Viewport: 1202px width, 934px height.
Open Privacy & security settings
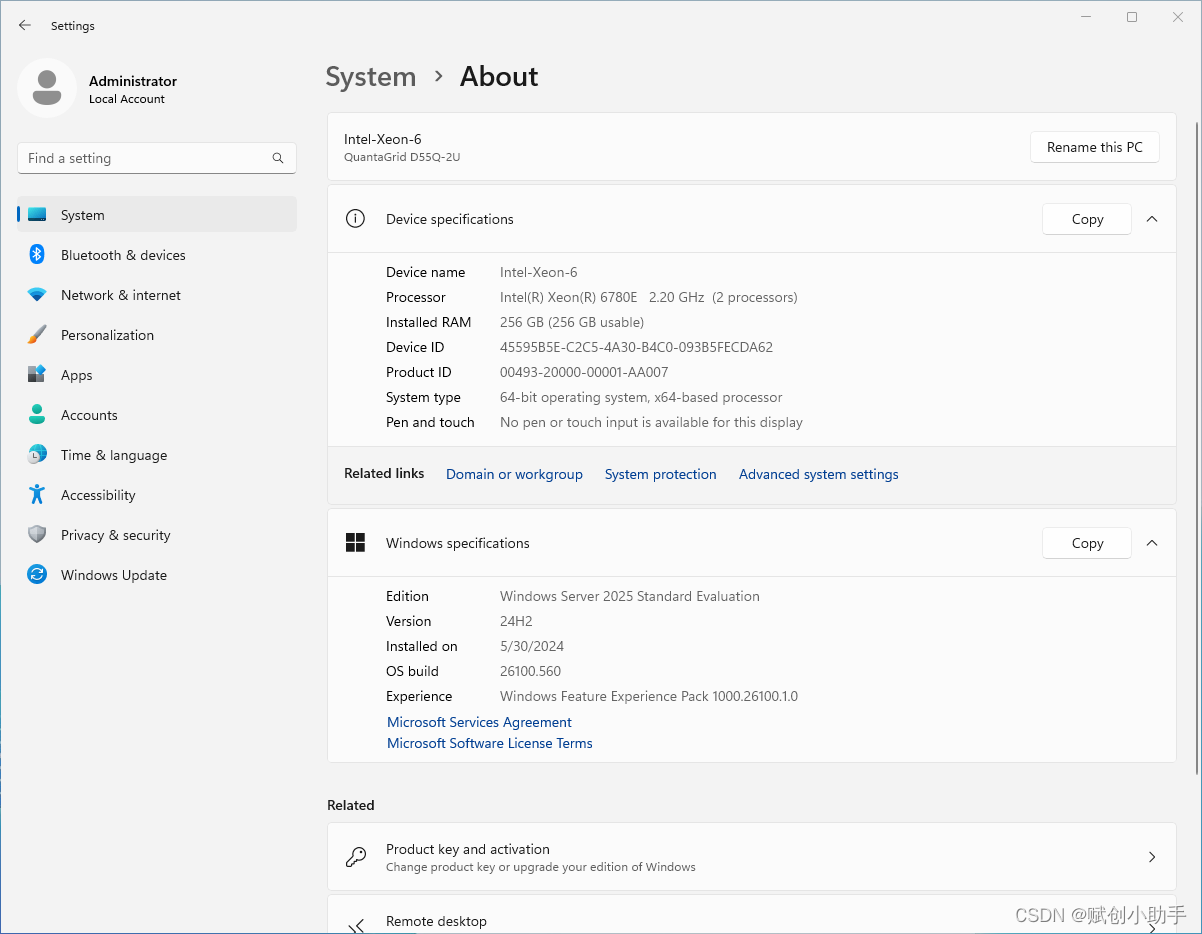click(157, 535)
